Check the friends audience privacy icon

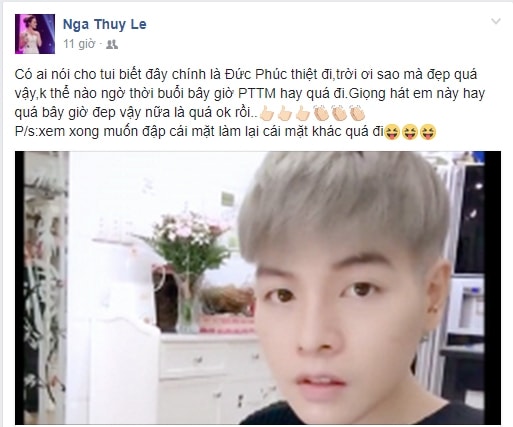click(112, 44)
